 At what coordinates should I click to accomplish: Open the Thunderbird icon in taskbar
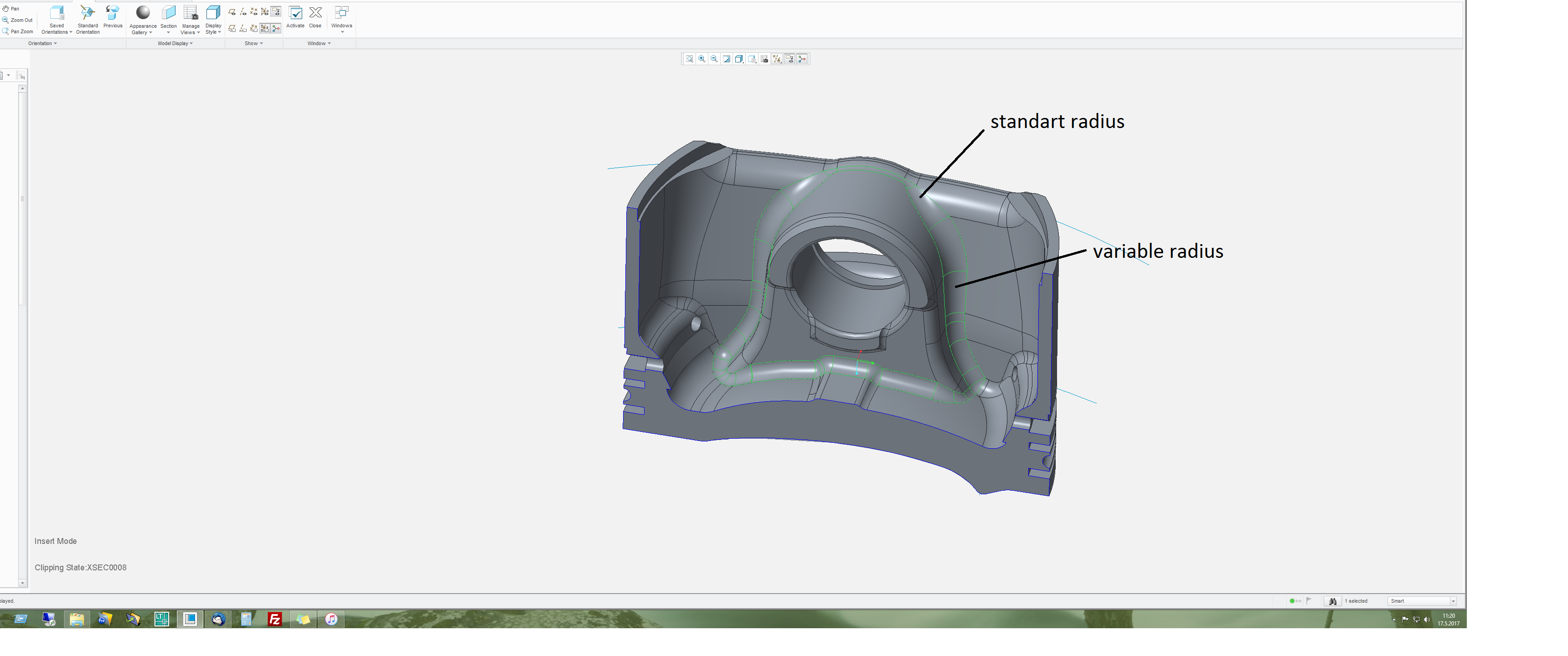218,620
